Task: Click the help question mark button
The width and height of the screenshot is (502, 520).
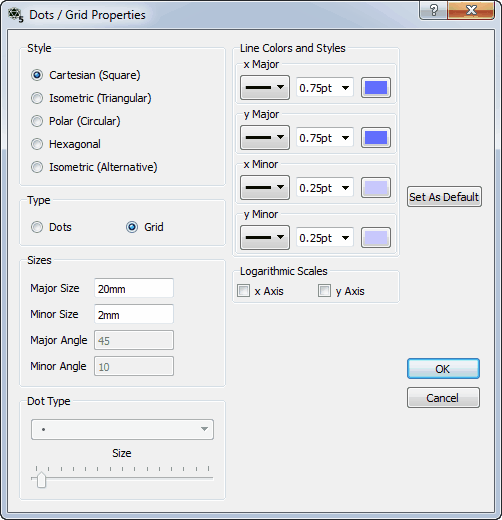Action: [433, 10]
